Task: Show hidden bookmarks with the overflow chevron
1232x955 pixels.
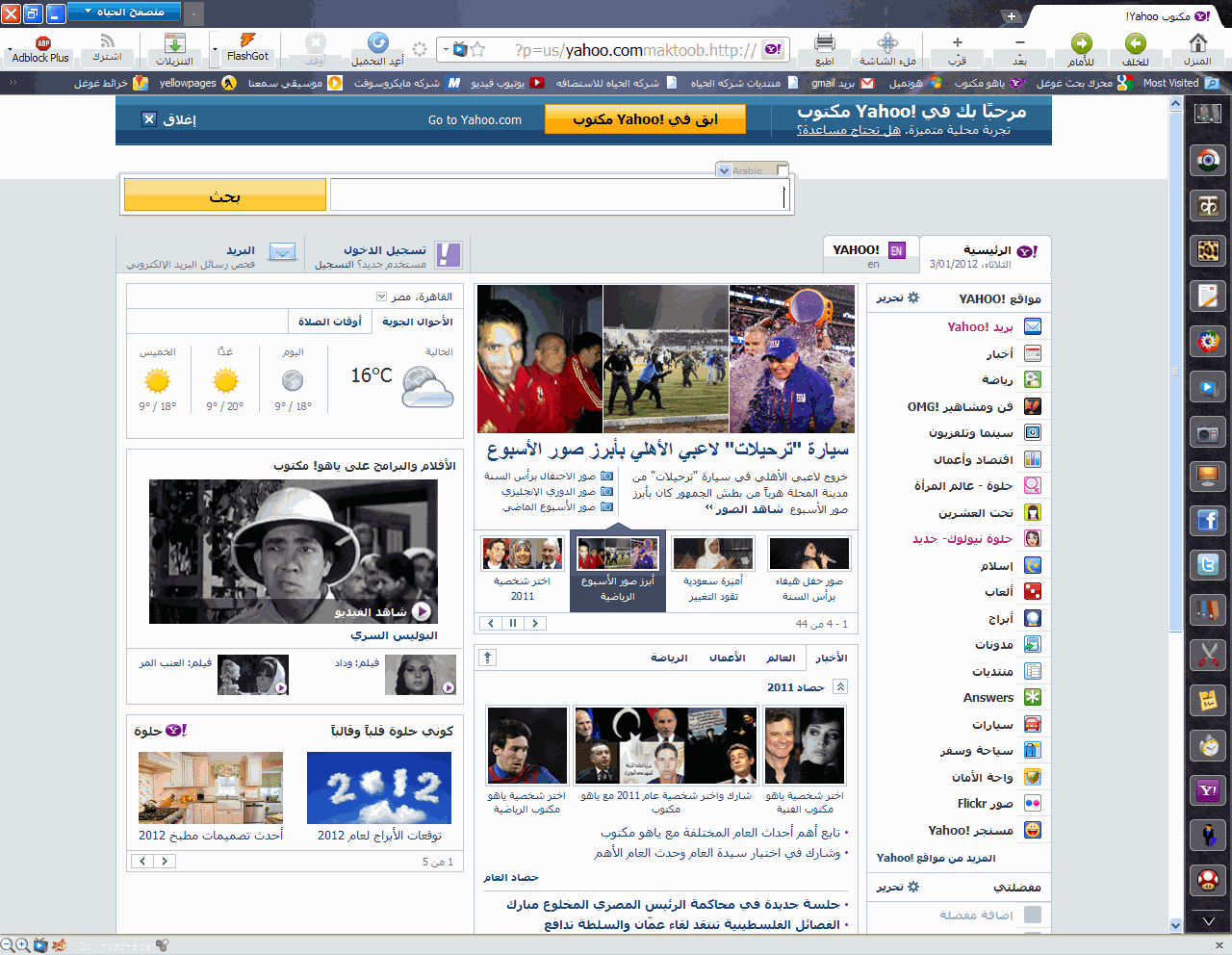Action: [13, 83]
